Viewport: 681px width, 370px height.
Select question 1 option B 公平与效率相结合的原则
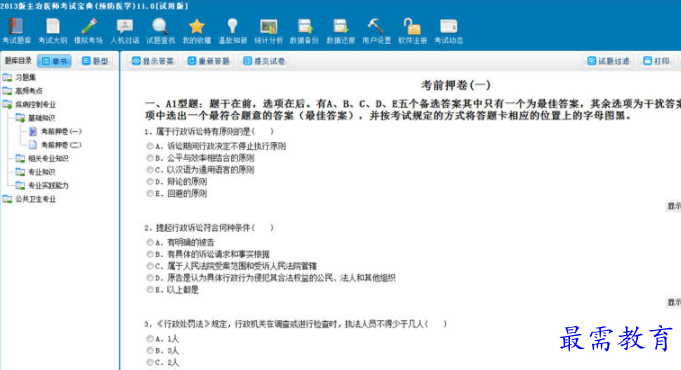point(150,158)
